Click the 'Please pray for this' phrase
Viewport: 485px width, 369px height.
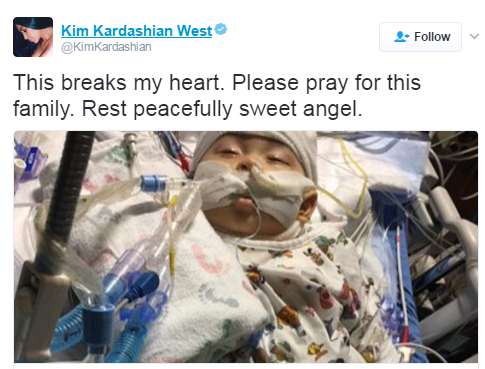tap(326, 83)
